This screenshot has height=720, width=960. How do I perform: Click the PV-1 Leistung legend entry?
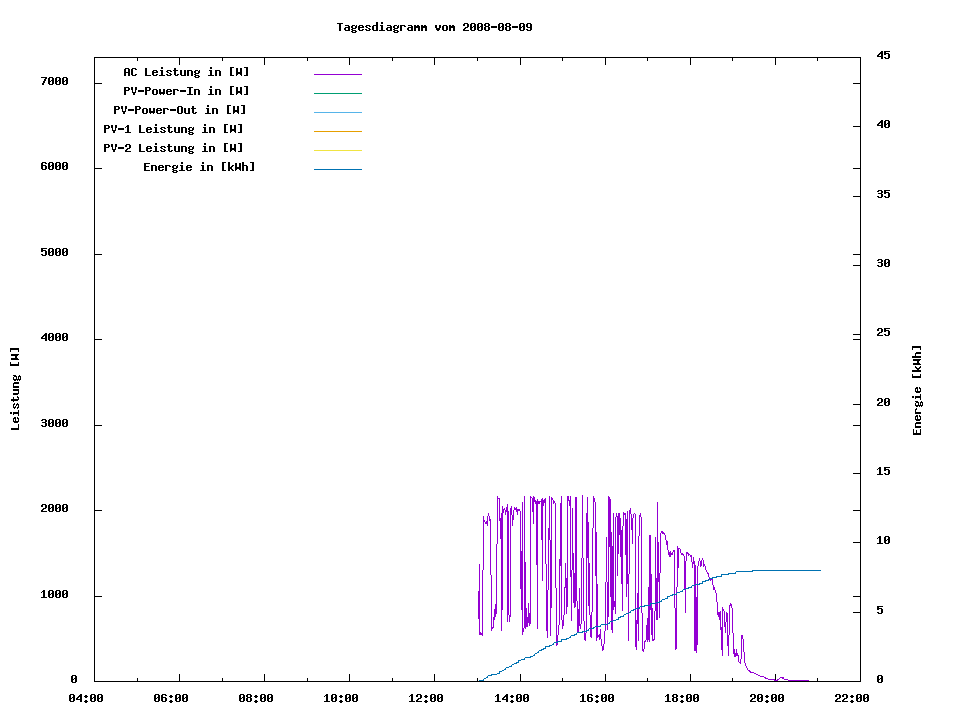[x=173, y=129]
